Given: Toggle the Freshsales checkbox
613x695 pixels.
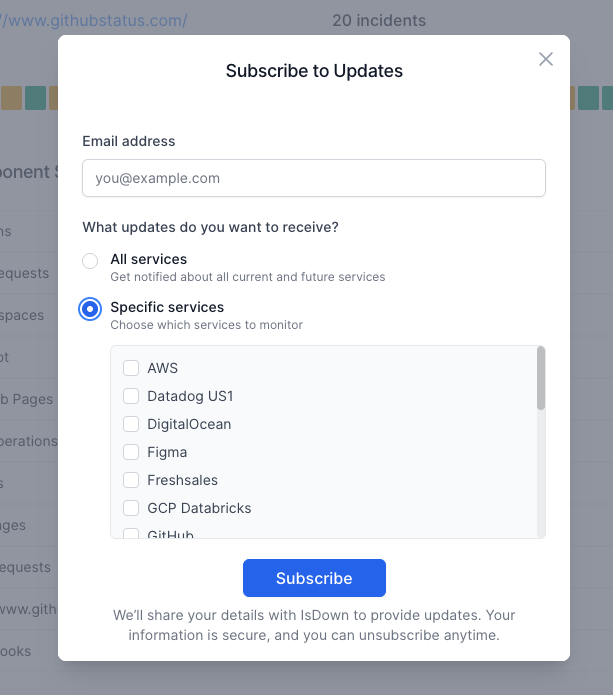Looking at the screenshot, I should (x=131, y=480).
